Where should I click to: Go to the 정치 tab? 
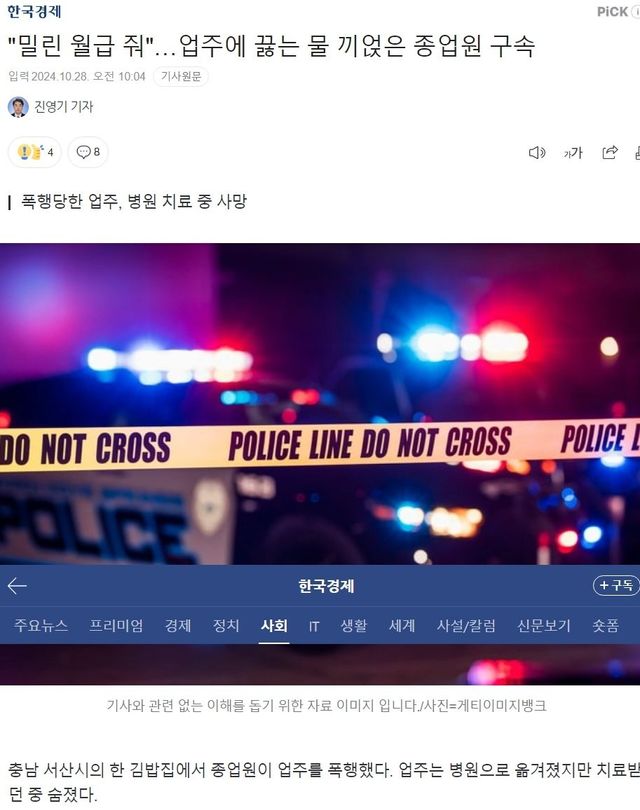tap(226, 626)
